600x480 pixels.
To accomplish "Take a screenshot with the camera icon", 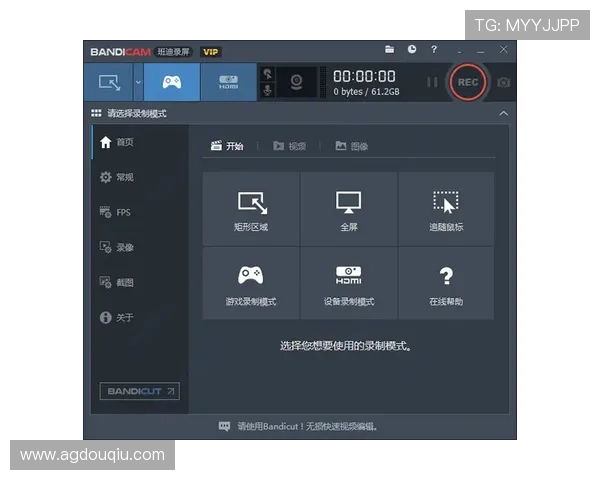I will click(x=504, y=82).
